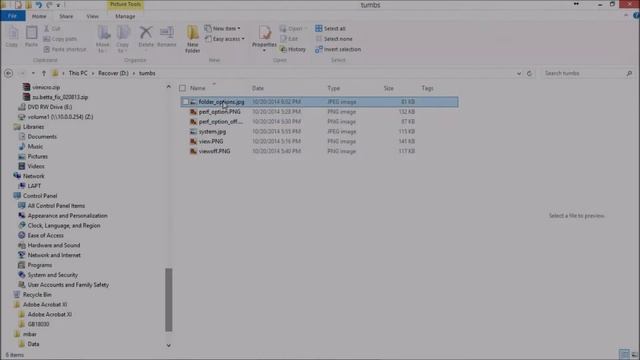Image resolution: width=640 pixels, height=360 pixels.
Task: Click Select all in the ribbon
Action: [x=330, y=29]
